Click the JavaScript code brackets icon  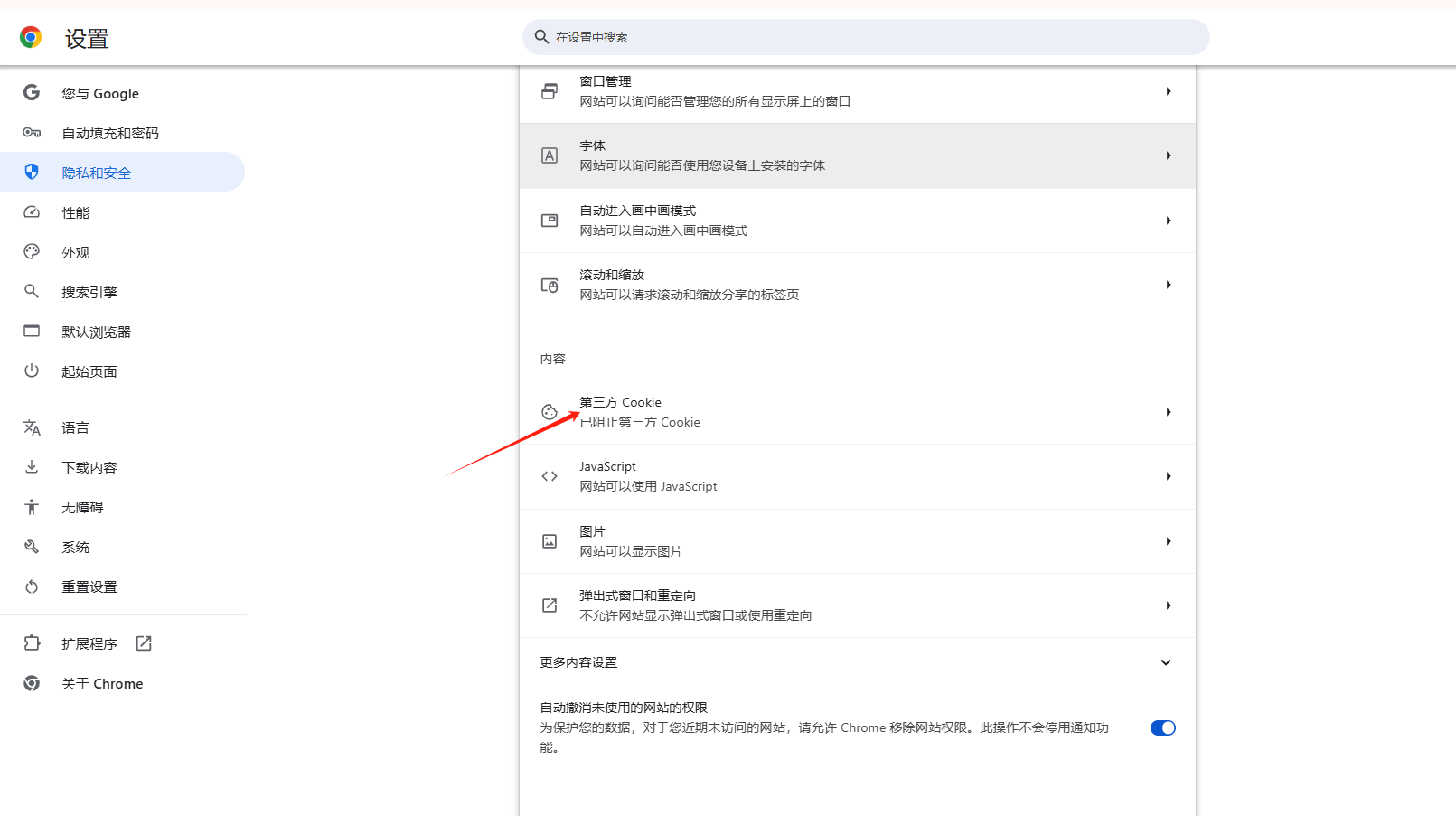click(x=550, y=476)
